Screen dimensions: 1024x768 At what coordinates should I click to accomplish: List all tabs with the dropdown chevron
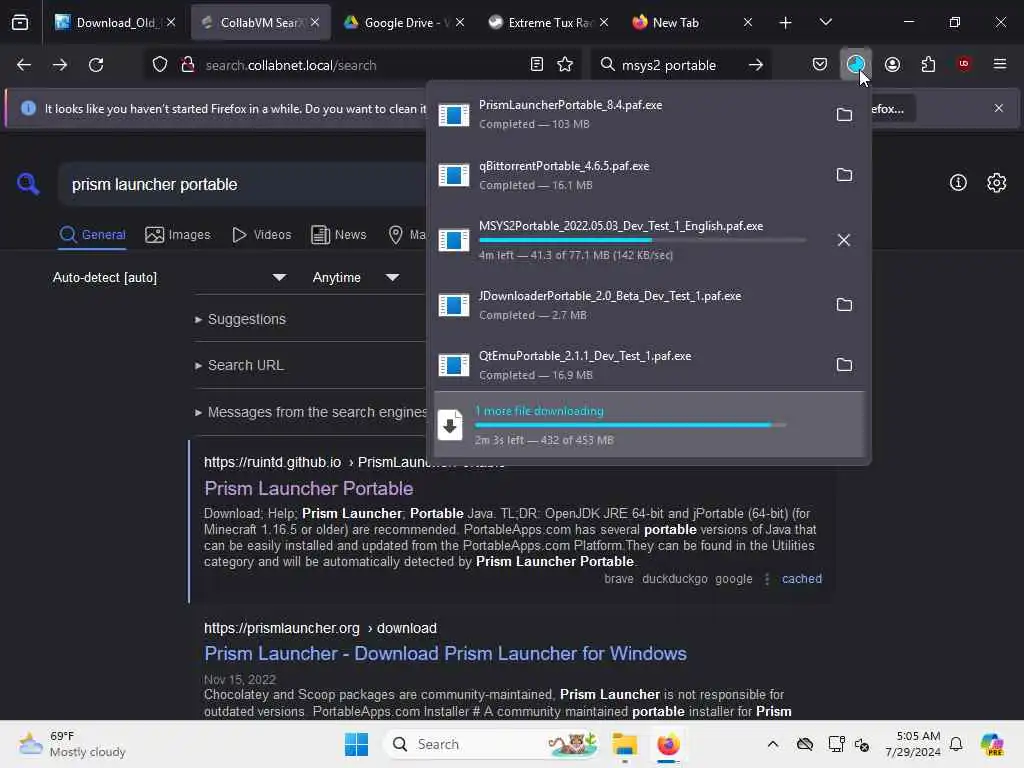coord(825,23)
